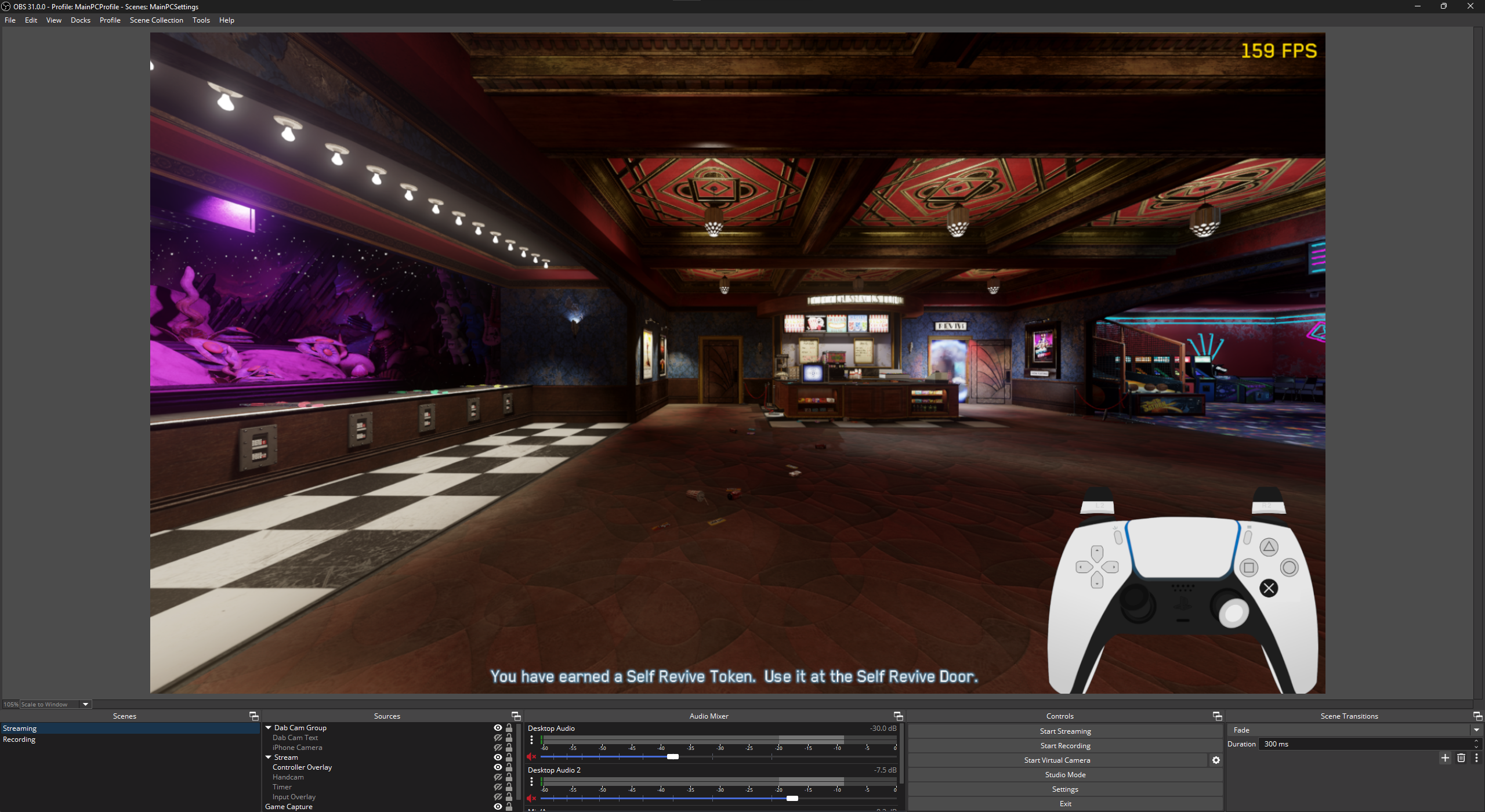Open the Help menu
The image size is (1485, 812).
point(227,20)
